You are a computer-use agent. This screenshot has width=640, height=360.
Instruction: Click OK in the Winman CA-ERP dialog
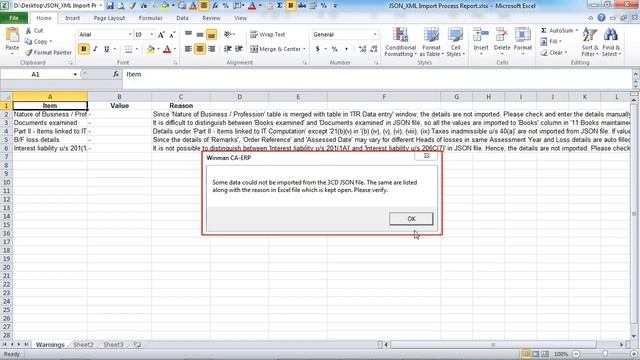pyautogui.click(x=411, y=219)
